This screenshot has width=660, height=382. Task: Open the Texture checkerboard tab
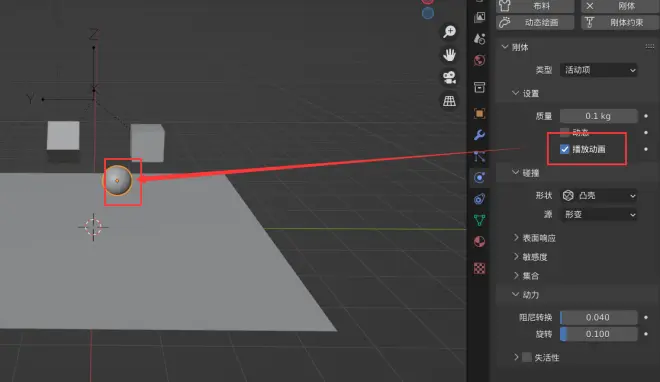(479, 268)
